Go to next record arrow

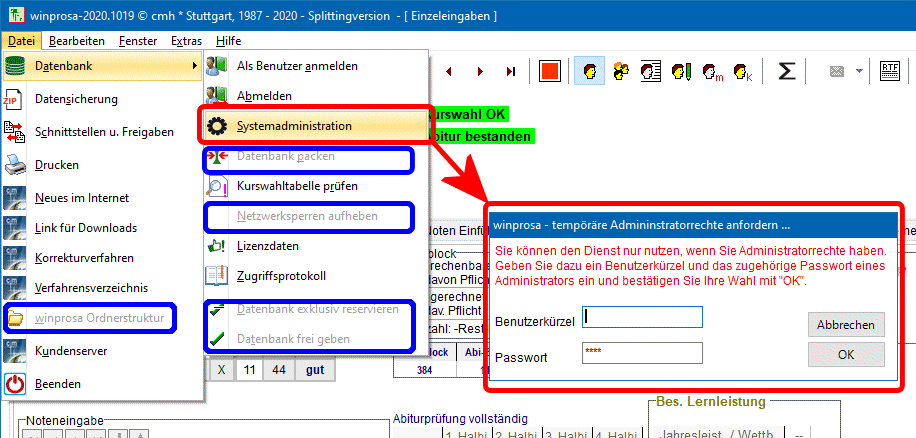coord(480,71)
